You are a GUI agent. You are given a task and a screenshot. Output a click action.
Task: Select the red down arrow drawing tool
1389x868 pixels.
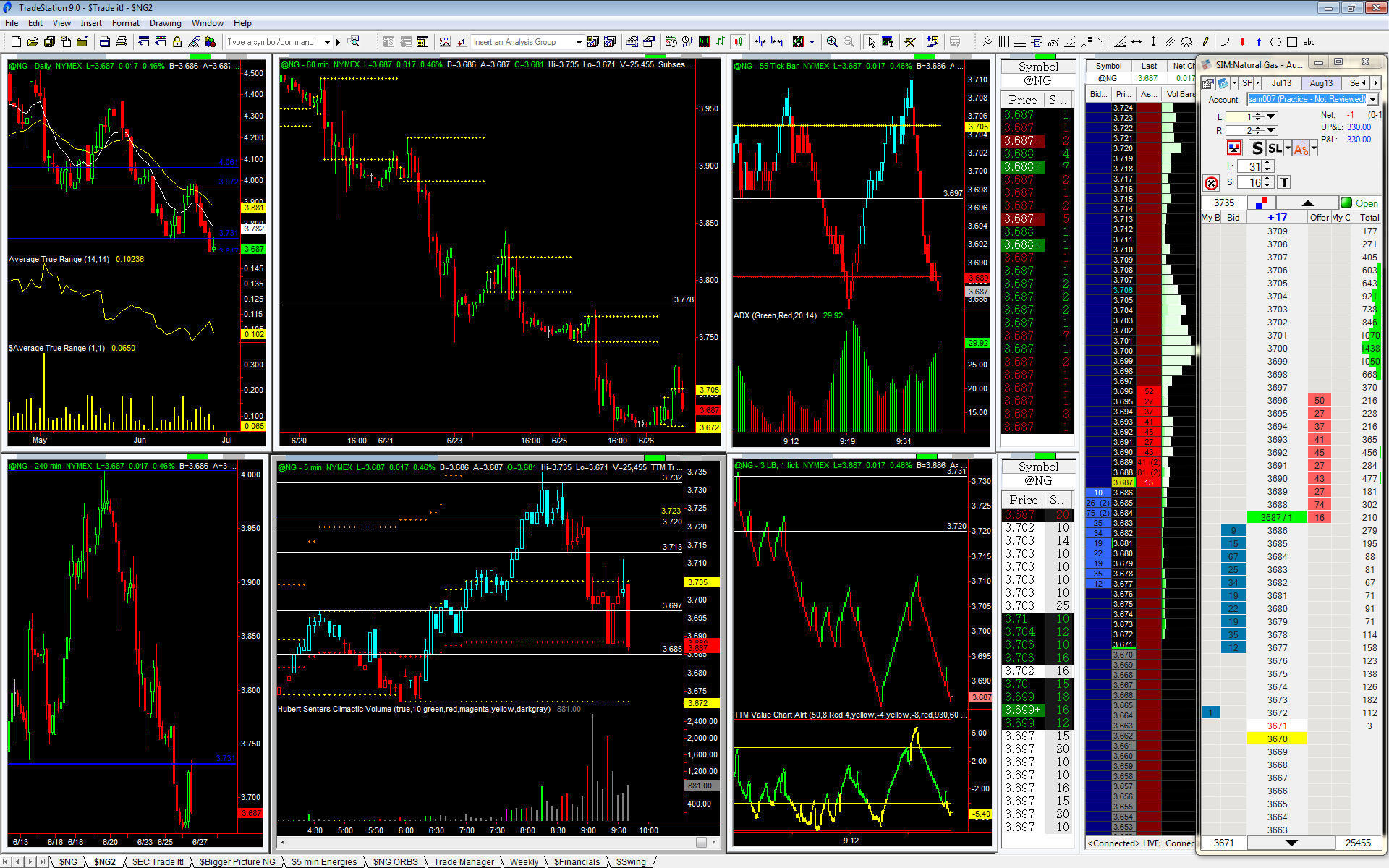pyautogui.click(x=1242, y=42)
